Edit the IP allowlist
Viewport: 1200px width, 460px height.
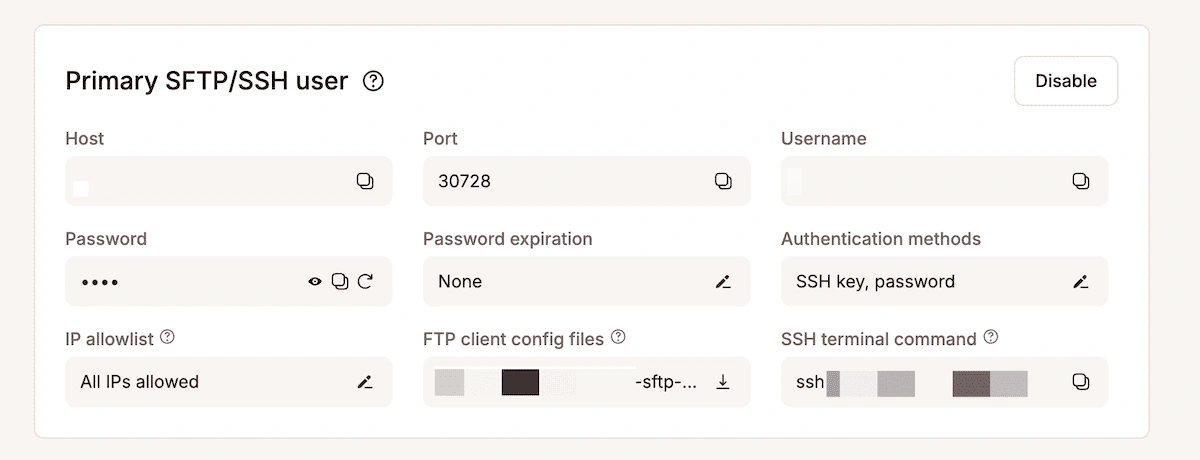[365, 382]
